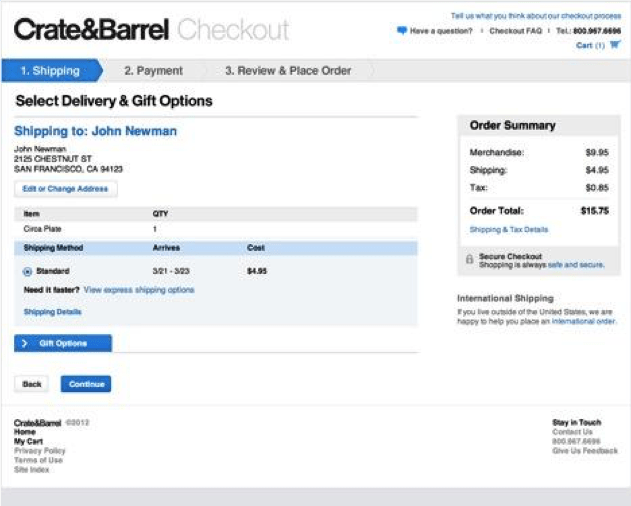Open Shipping & Tax Details link
This screenshot has width=631, height=506.
[x=509, y=229]
